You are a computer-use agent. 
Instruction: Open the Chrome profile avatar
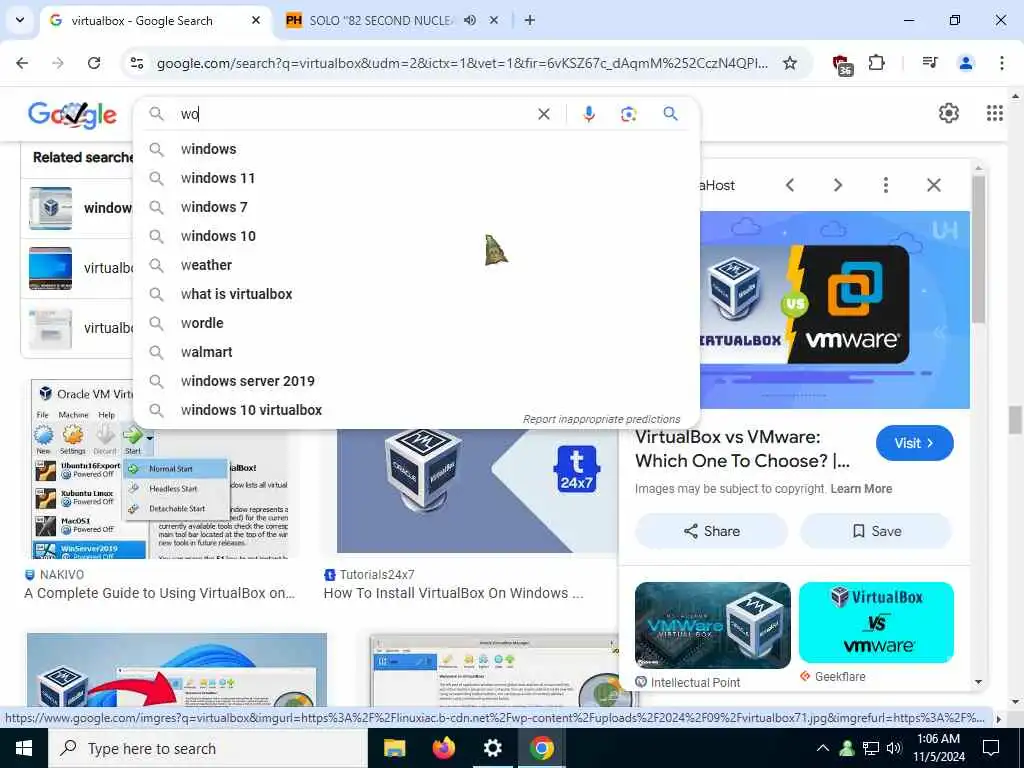(965, 63)
